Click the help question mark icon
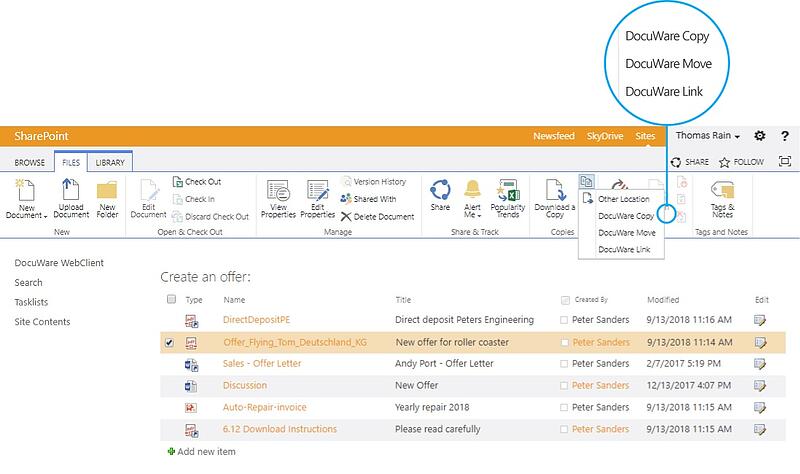 [x=785, y=136]
